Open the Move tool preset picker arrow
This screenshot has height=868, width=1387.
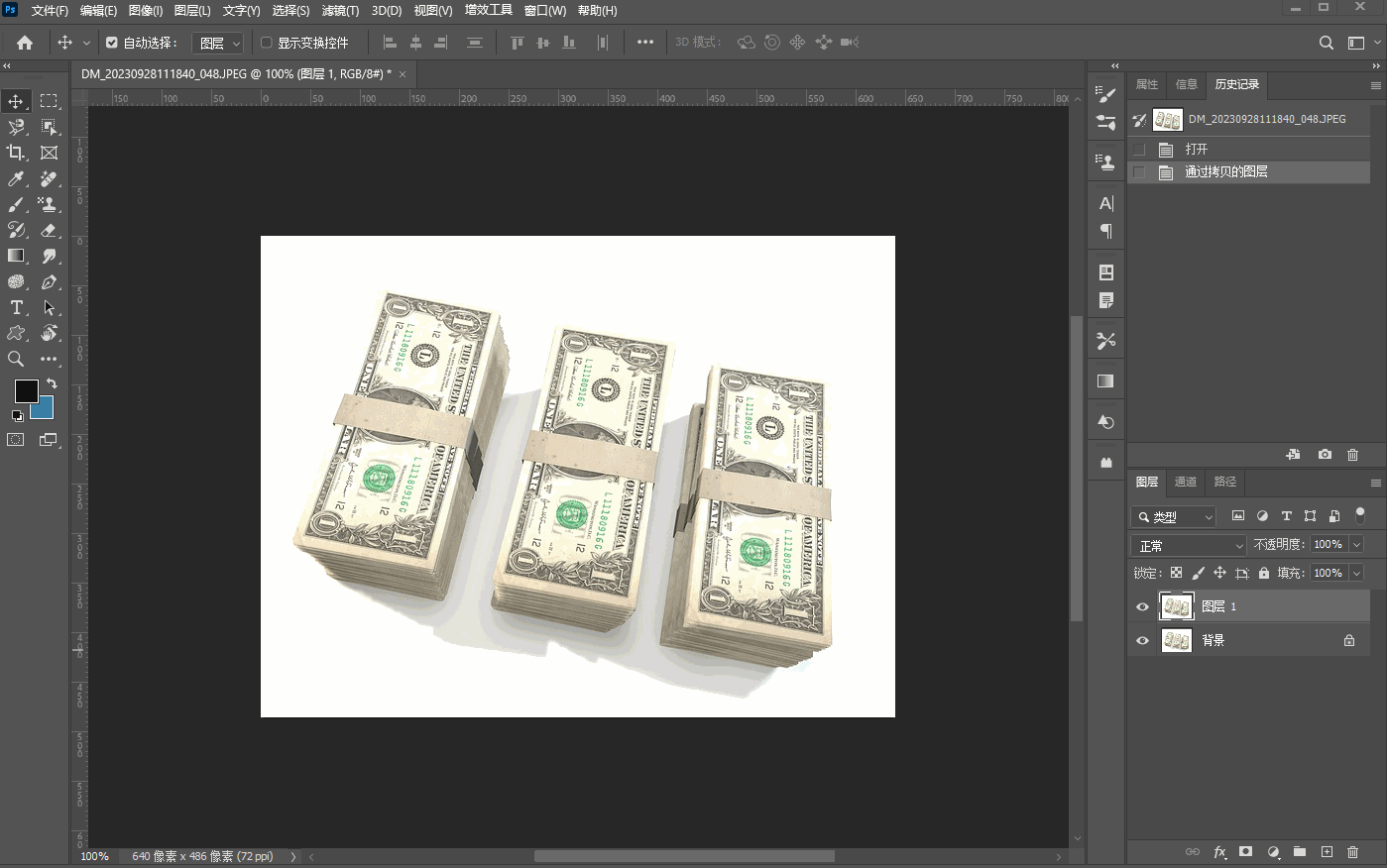click(x=86, y=43)
